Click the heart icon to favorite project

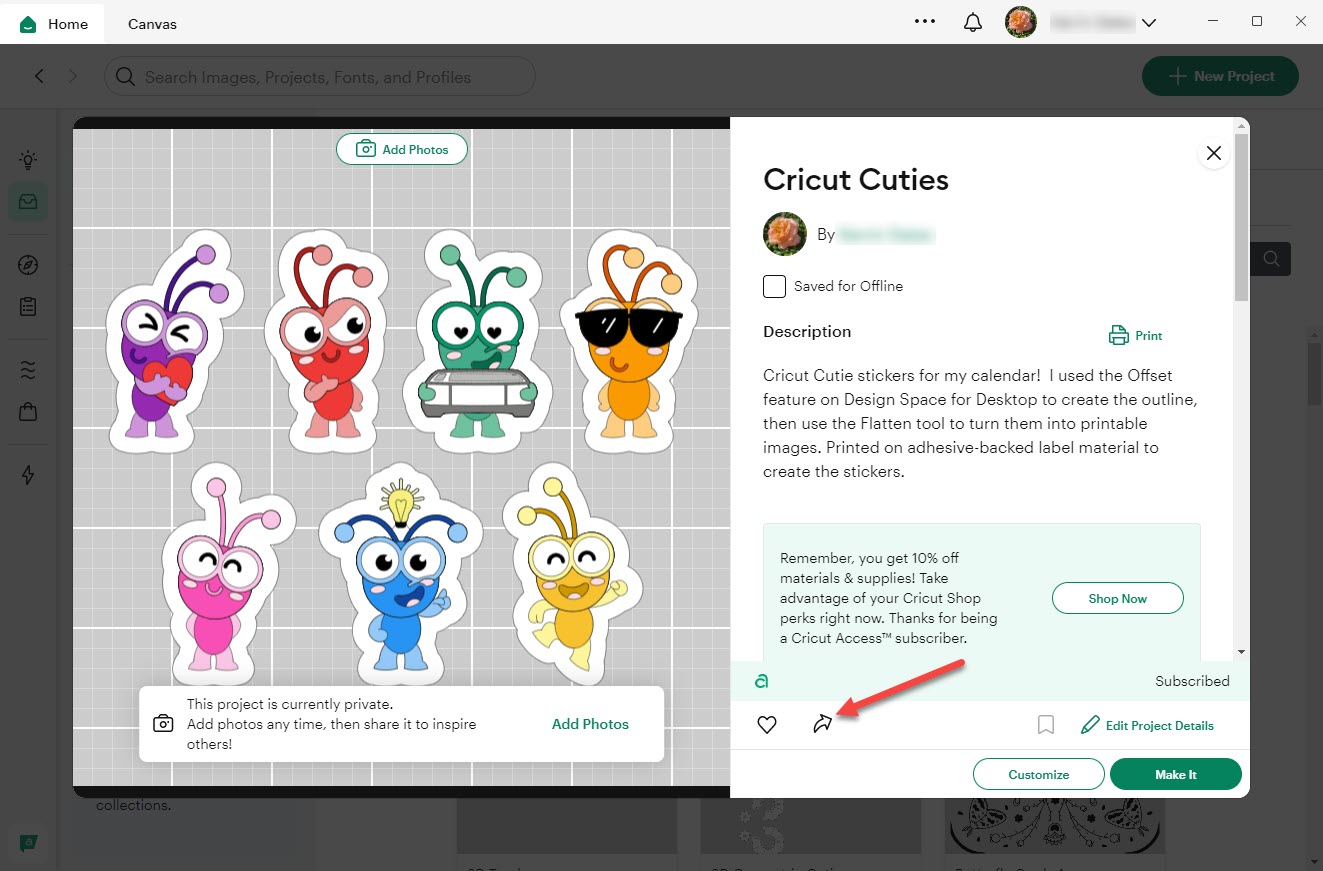767,725
